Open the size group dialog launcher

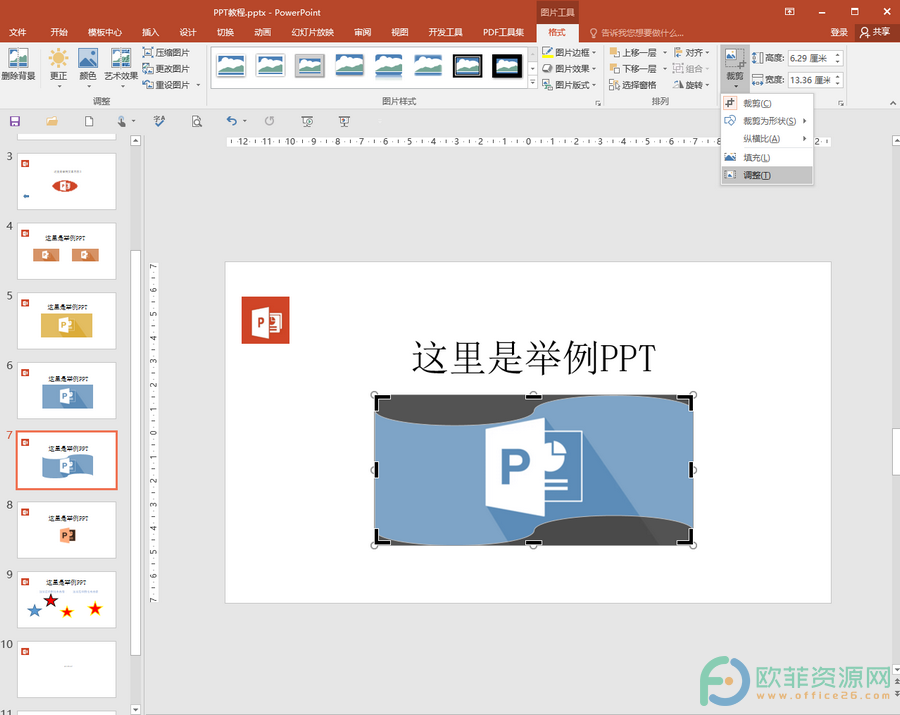tap(841, 103)
